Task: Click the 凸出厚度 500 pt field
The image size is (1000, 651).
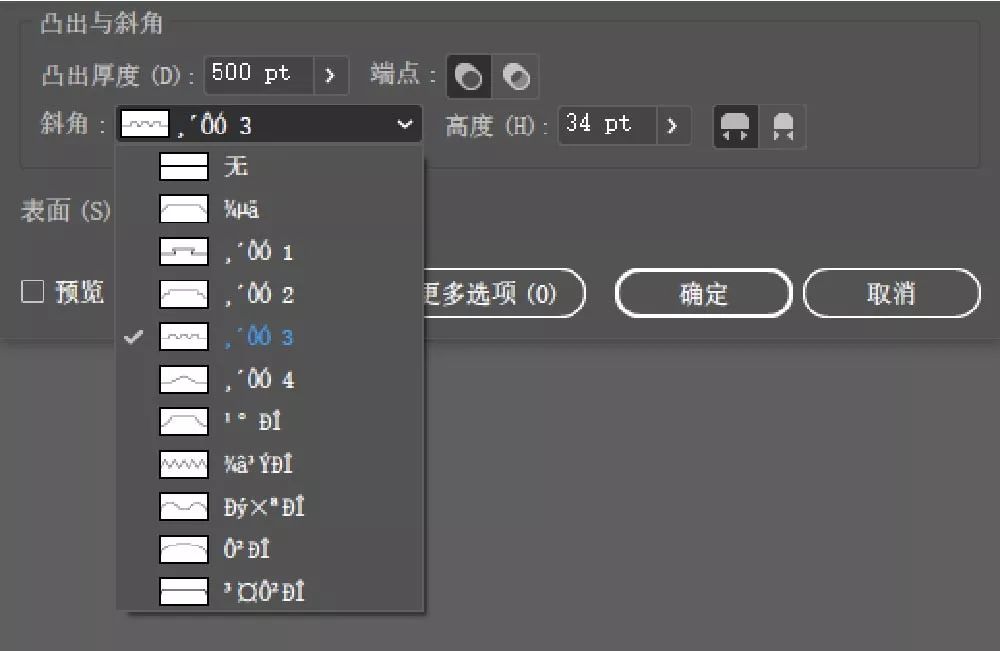Action: pos(258,75)
